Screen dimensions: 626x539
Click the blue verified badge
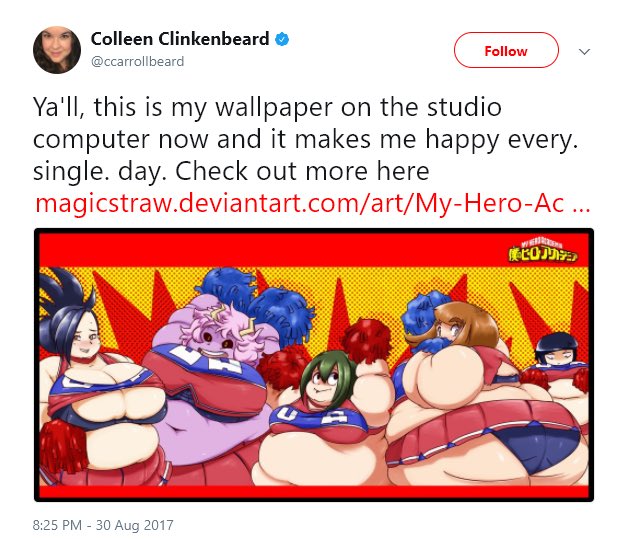pos(282,39)
